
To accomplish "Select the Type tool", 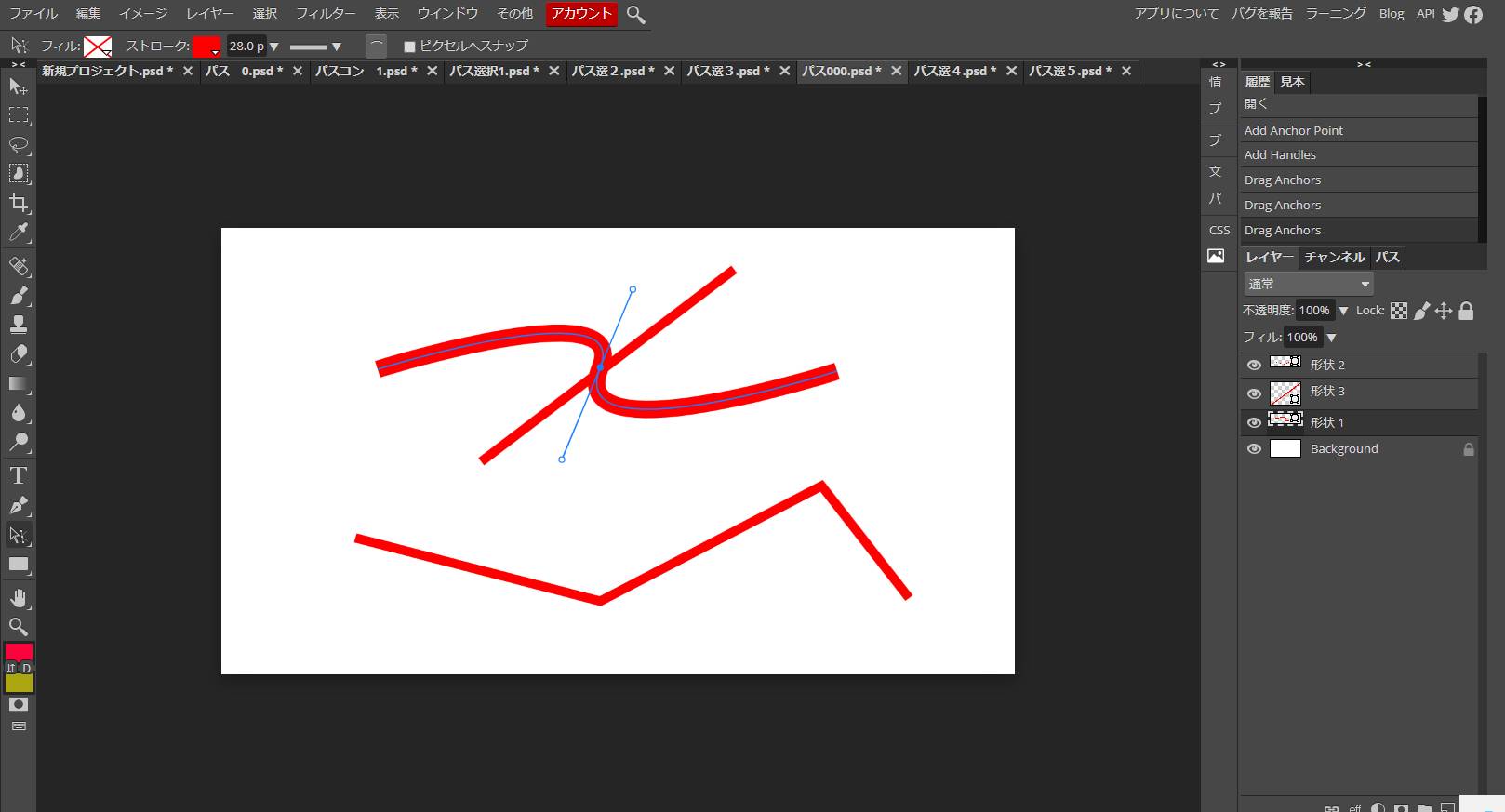I will tap(19, 476).
